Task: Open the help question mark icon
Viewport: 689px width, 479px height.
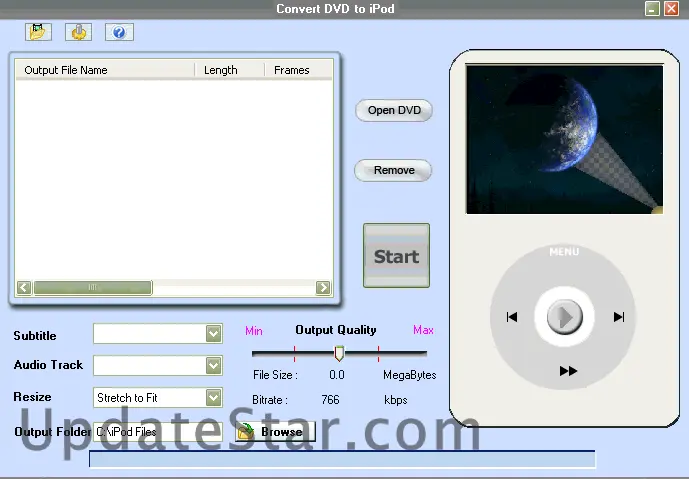Action: coord(119,32)
